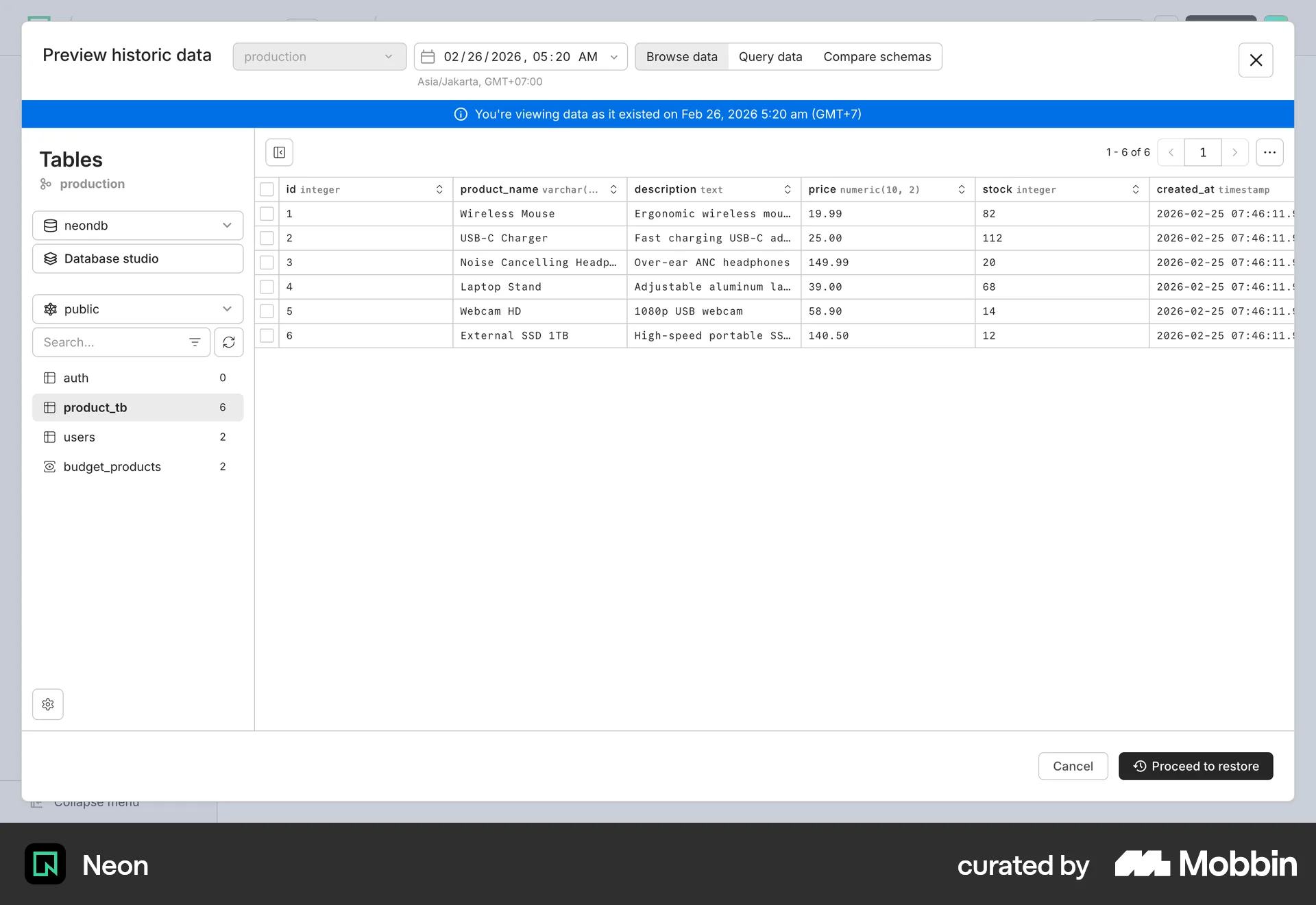Click the External SSD 1TB cell
Image resolution: width=1316 pixels, height=905 pixels.
(540, 336)
